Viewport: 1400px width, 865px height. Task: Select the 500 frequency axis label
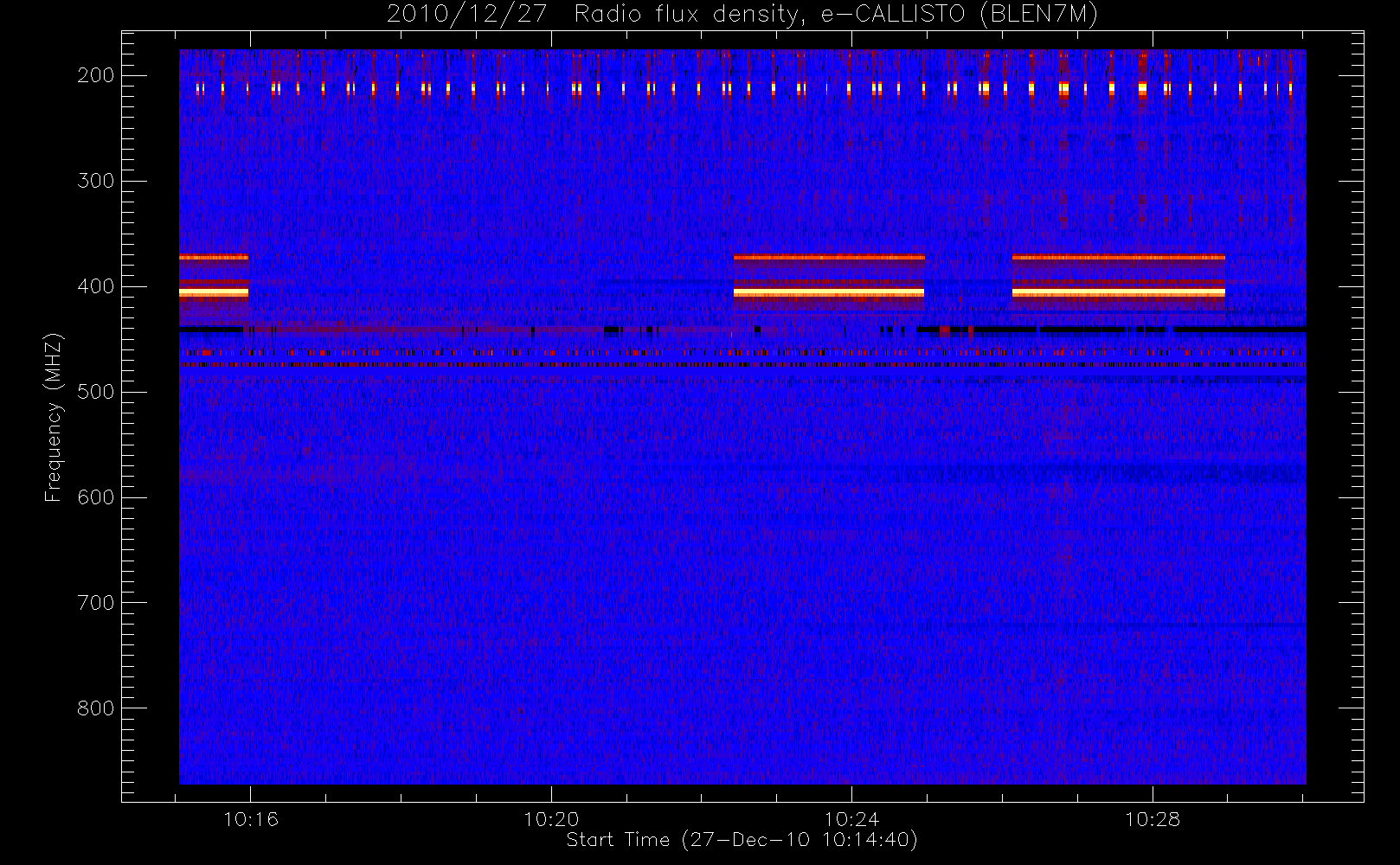click(95, 392)
